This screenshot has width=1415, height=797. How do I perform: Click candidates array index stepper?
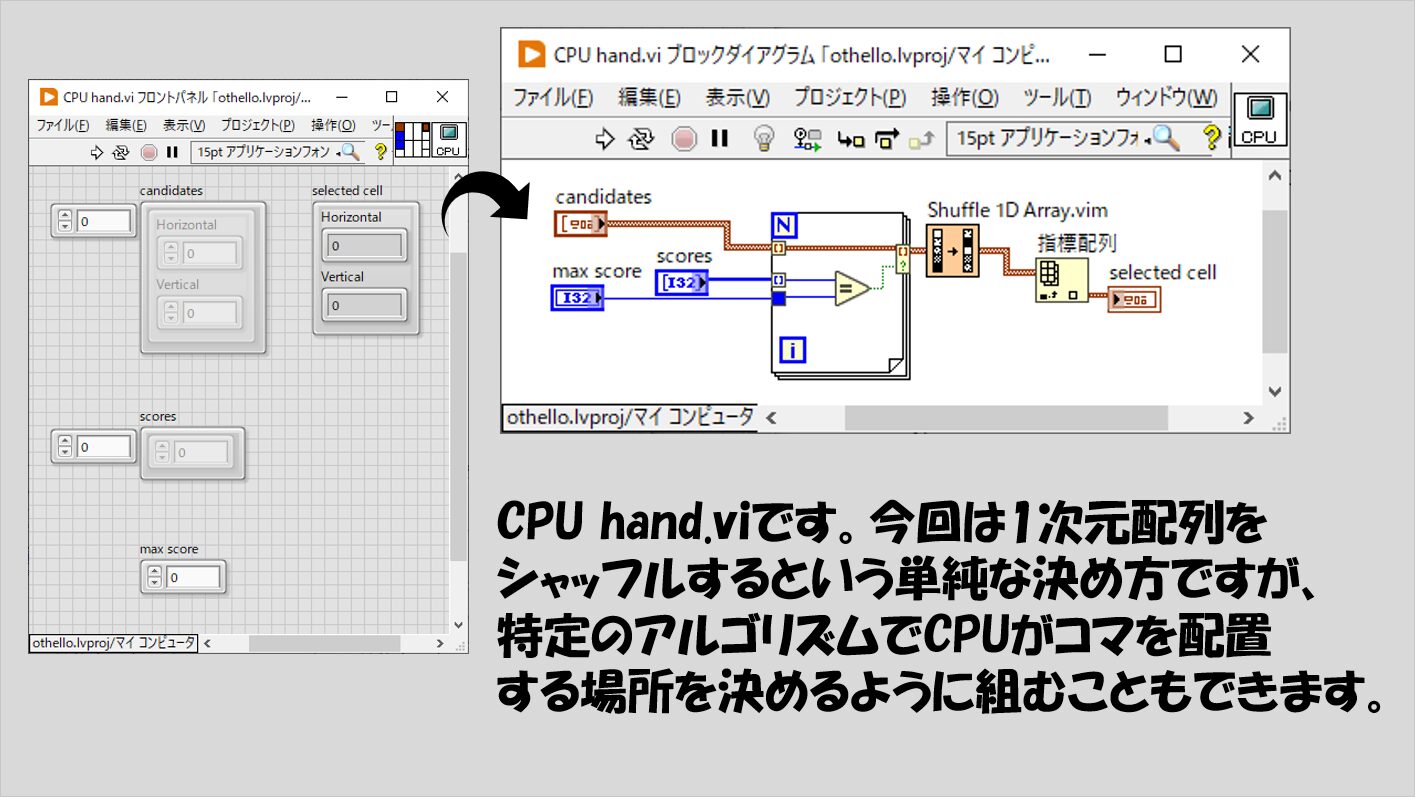[x=65, y=221]
